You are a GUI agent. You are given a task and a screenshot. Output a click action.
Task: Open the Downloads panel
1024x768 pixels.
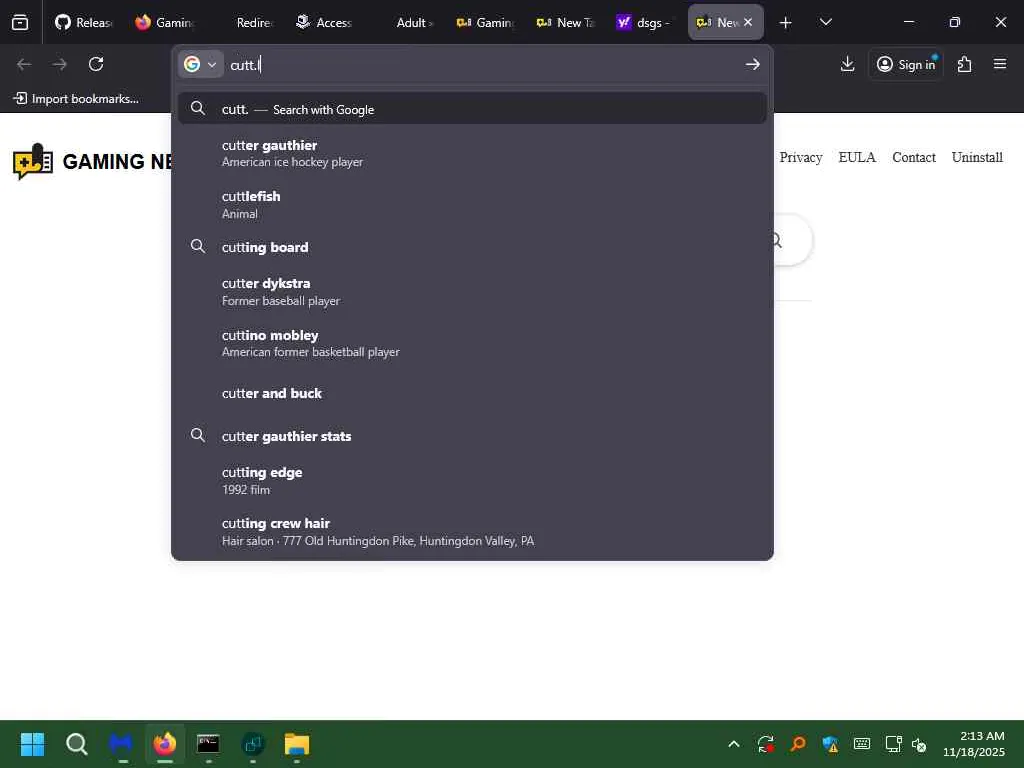tap(848, 64)
